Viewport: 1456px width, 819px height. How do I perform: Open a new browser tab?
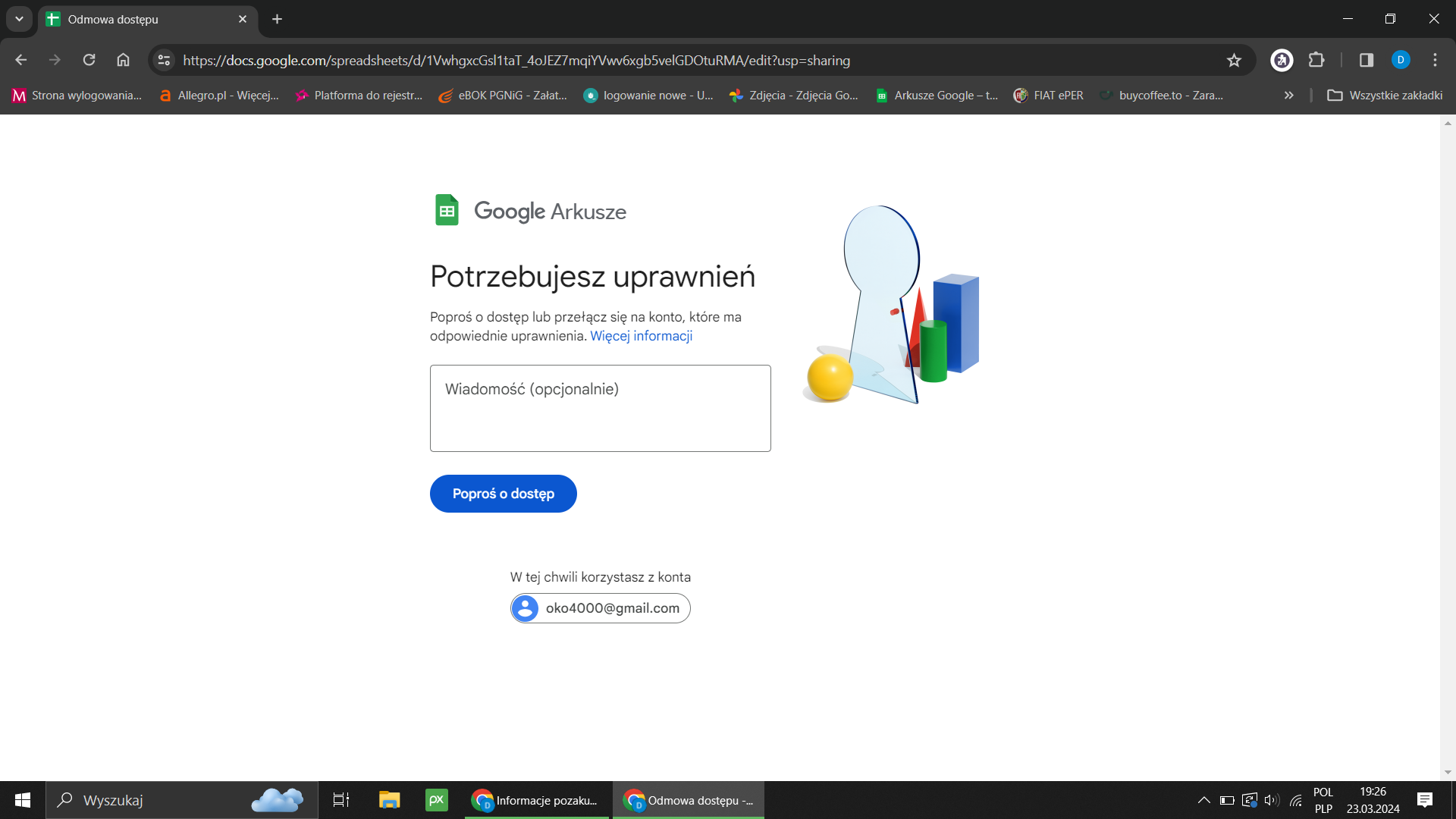coord(277,19)
